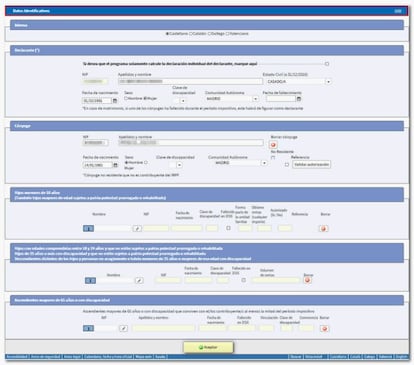Click the red Borrar cónyuge icon
This screenshot has width=414, height=365.
pyautogui.click(x=273, y=145)
